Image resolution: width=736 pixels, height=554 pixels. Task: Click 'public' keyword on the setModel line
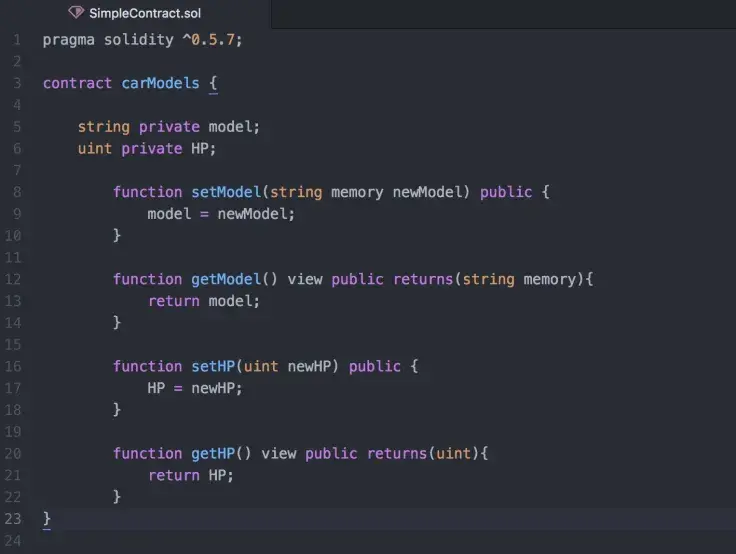point(506,192)
